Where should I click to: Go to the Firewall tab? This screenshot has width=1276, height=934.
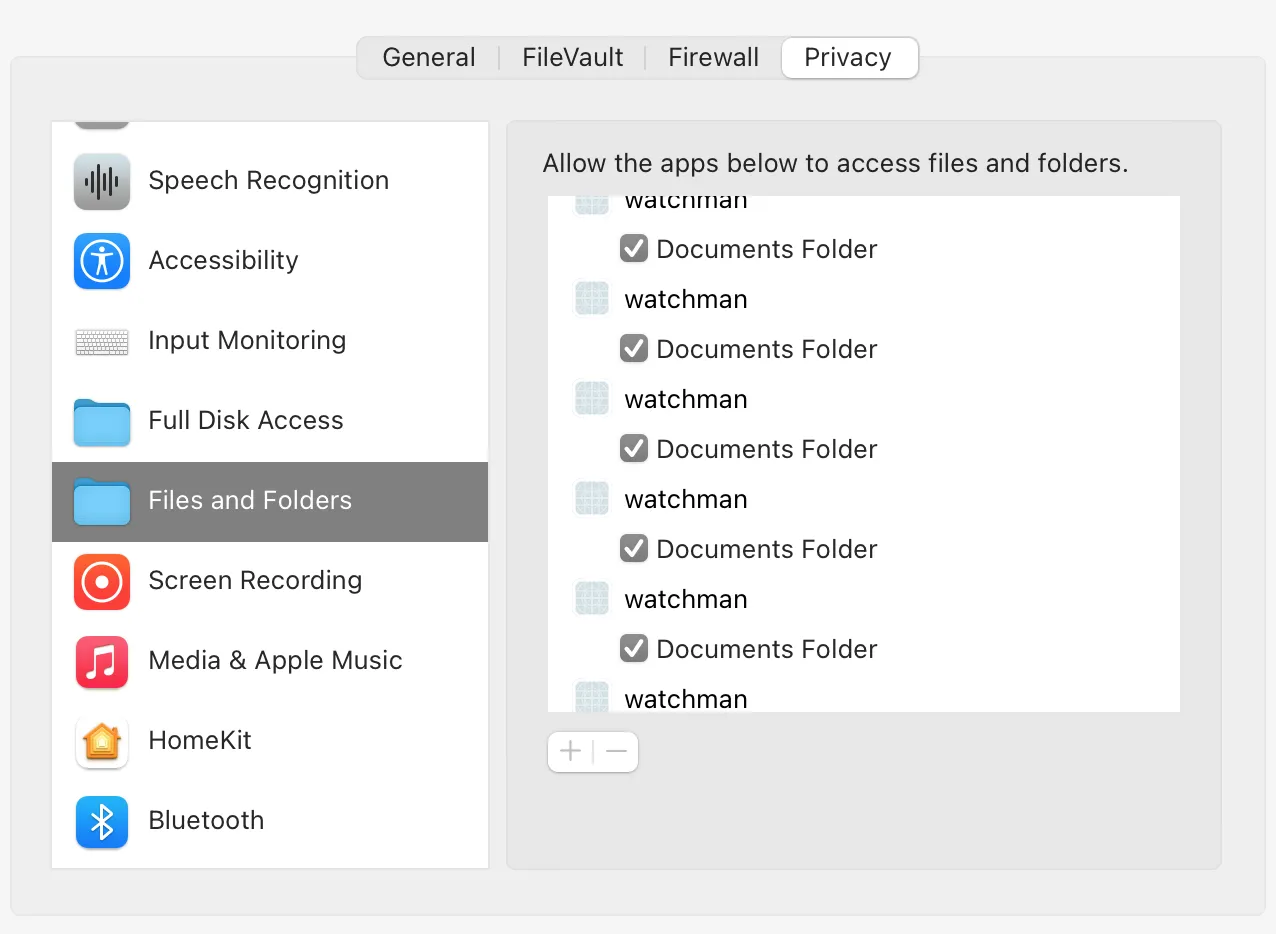point(714,58)
